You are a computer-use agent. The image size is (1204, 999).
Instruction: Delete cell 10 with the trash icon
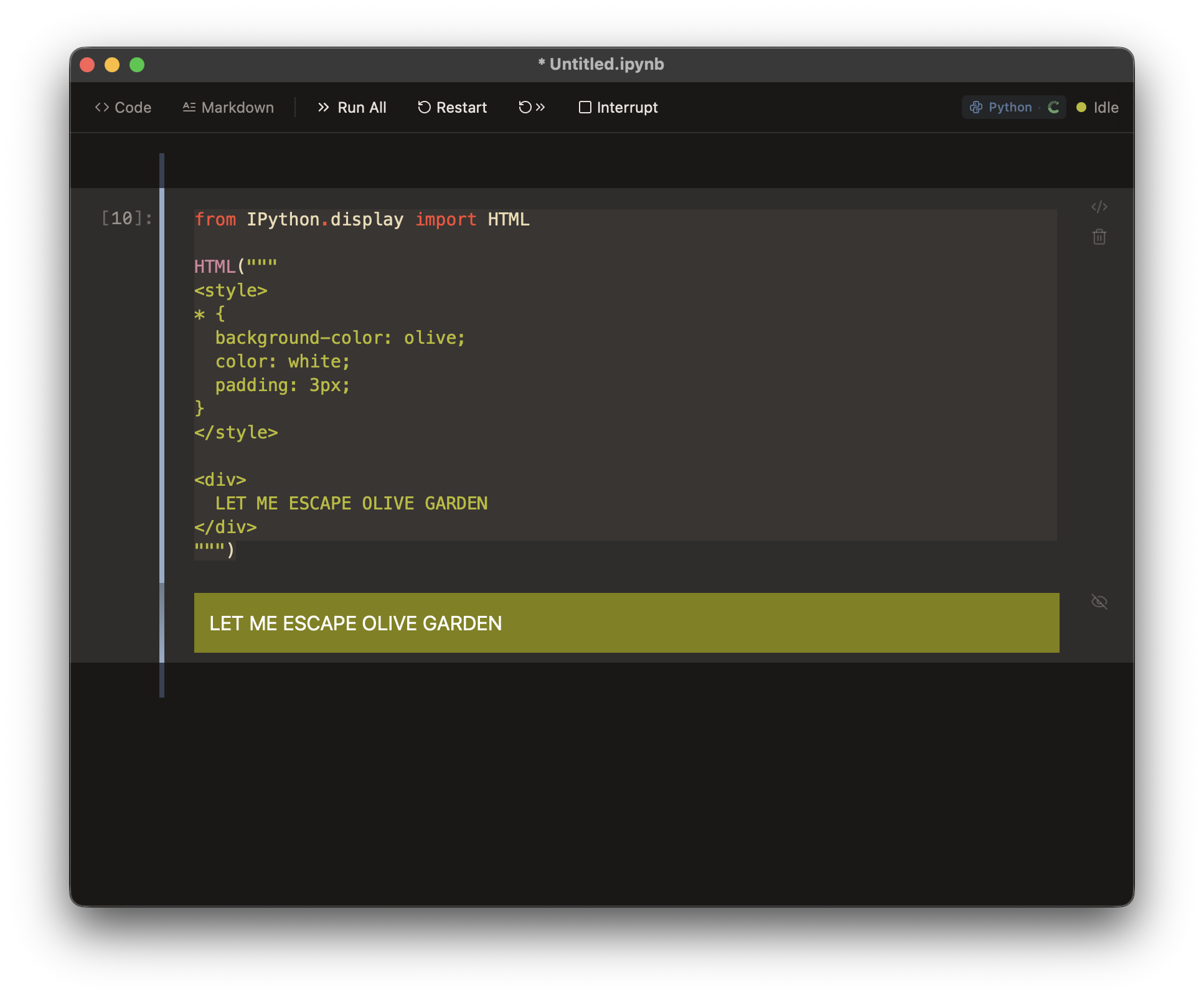pos(1099,237)
